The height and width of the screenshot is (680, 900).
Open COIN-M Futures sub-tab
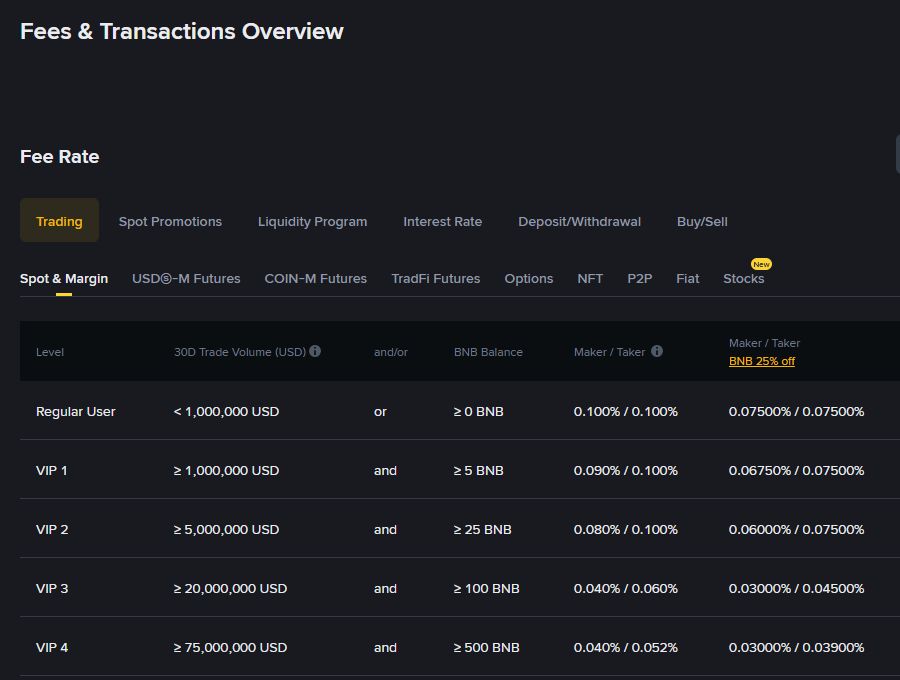click(316, 279)
